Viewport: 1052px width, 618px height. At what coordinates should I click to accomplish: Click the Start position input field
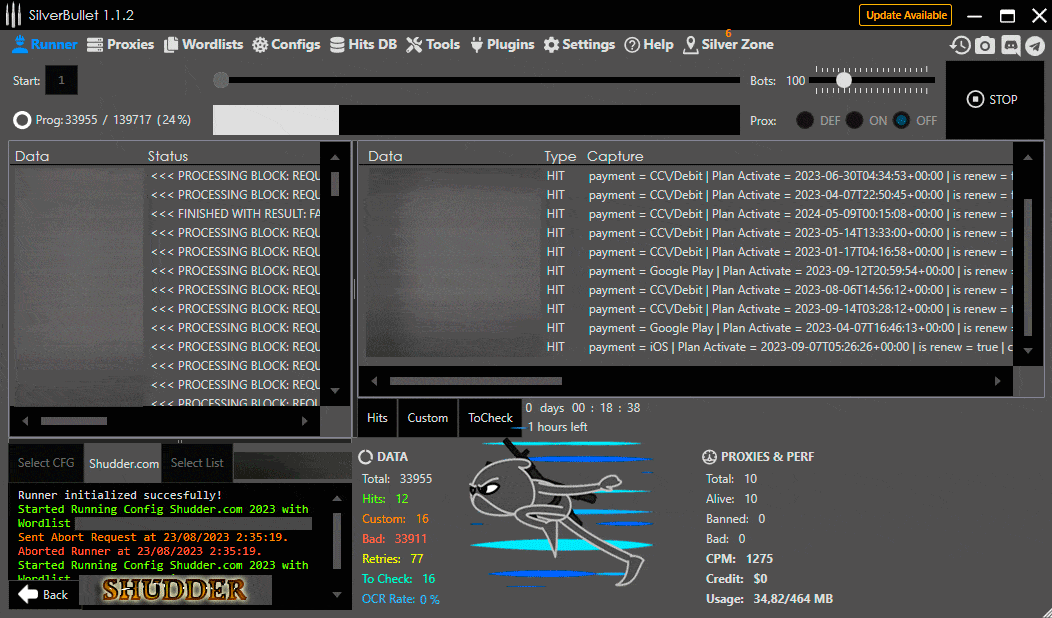coord(61,80)
